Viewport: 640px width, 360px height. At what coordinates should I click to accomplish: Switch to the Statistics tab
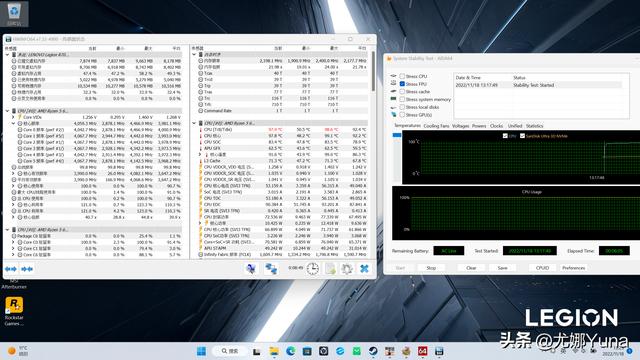(534, 126)
